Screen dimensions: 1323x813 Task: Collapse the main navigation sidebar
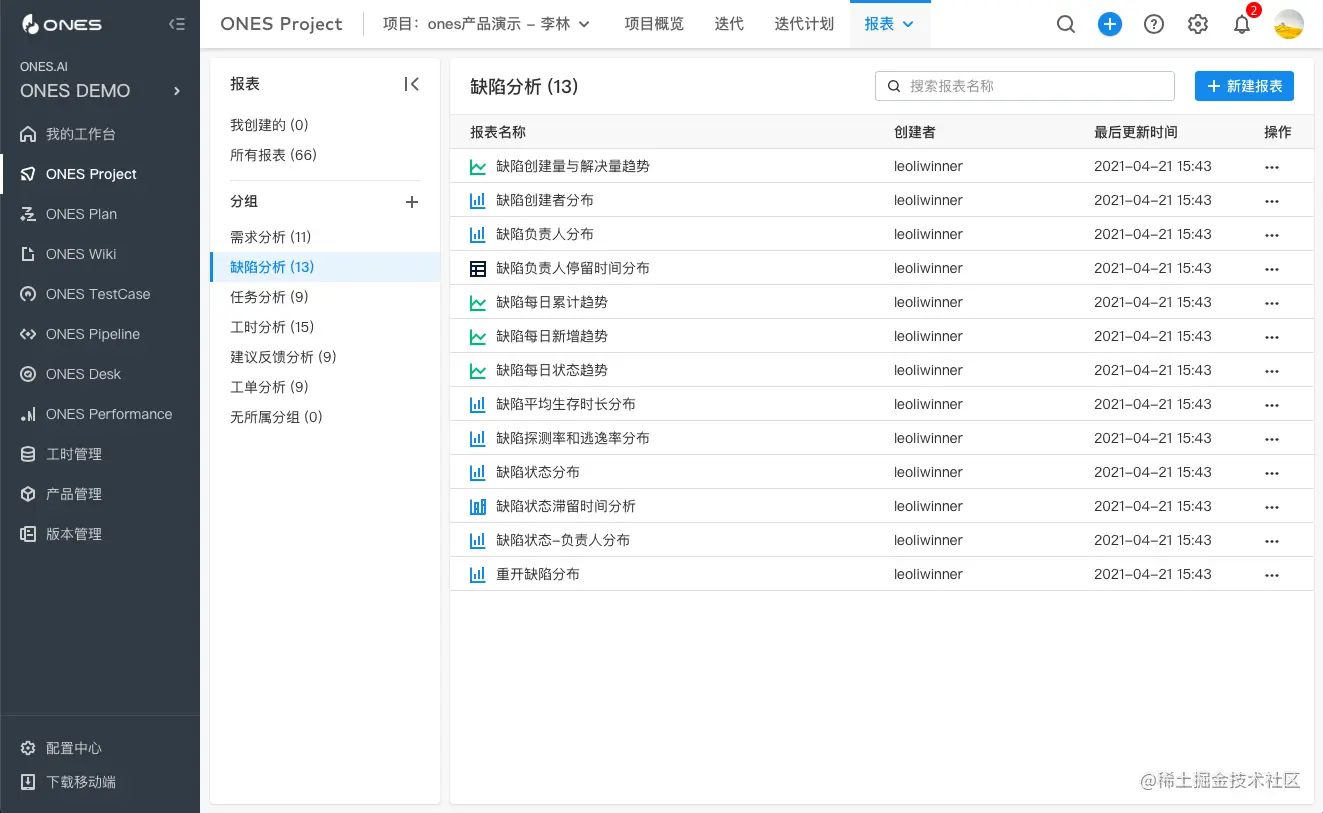point(177,24)
